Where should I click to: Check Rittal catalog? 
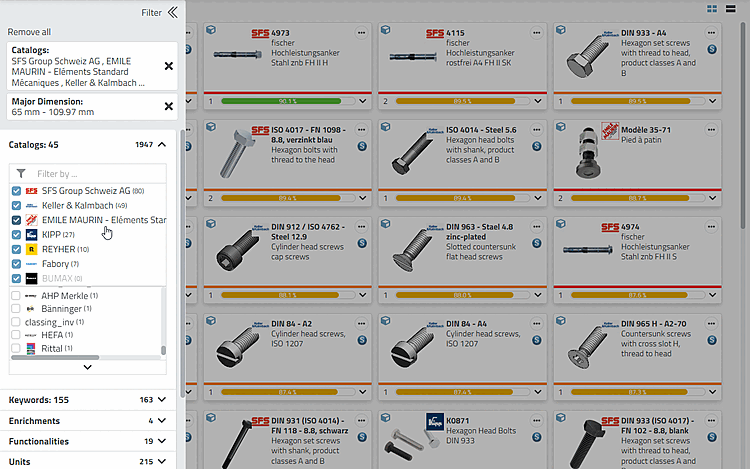point(16,348)
